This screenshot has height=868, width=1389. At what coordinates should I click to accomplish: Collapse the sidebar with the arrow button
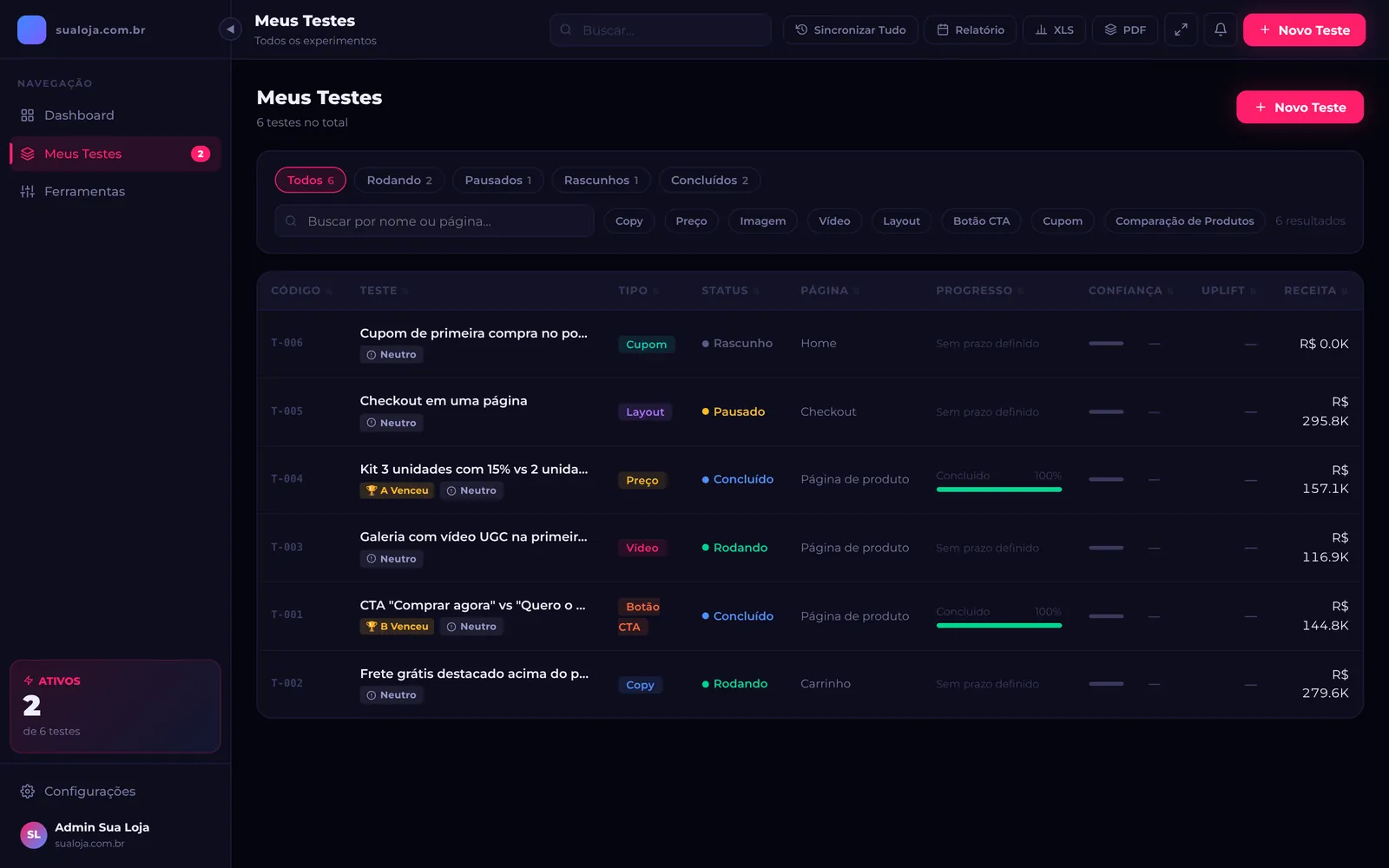coord(230,30)
